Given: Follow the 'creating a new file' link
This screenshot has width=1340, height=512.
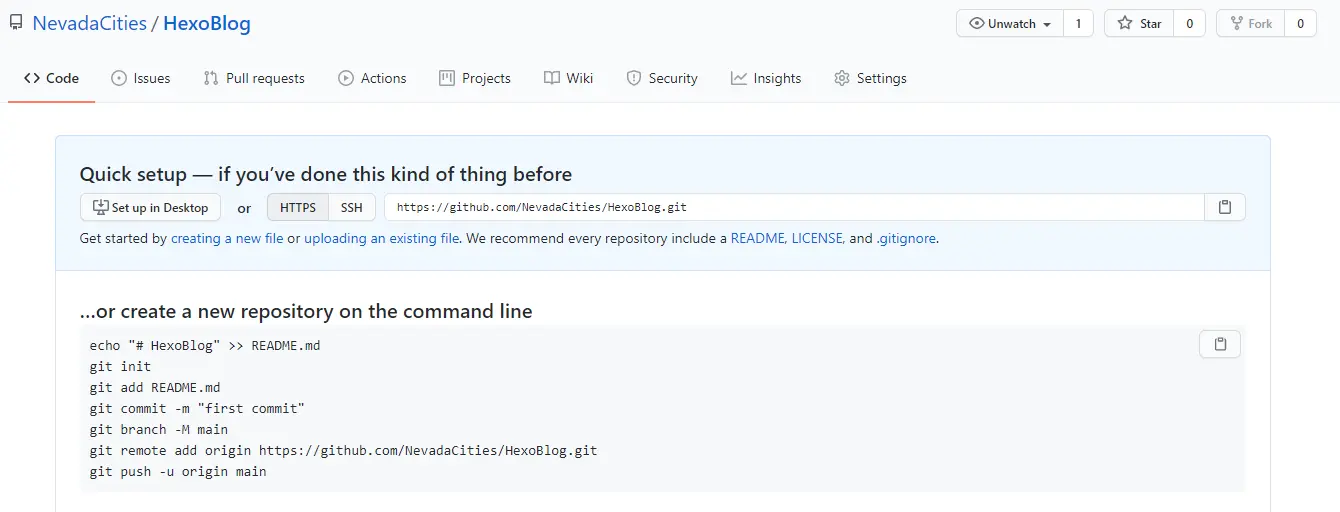Looking at the screenshot, I should tap(227, 239).
